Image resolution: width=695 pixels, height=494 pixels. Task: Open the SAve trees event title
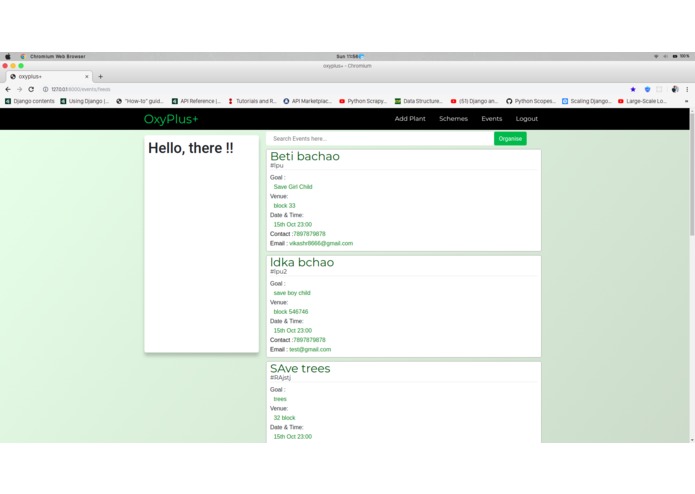click(300, 368)
